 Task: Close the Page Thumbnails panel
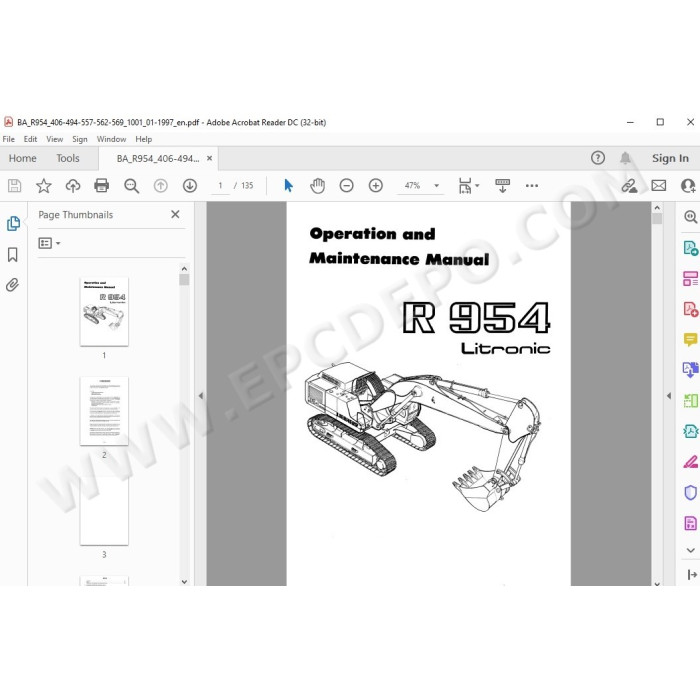click(x=175, y=214)
